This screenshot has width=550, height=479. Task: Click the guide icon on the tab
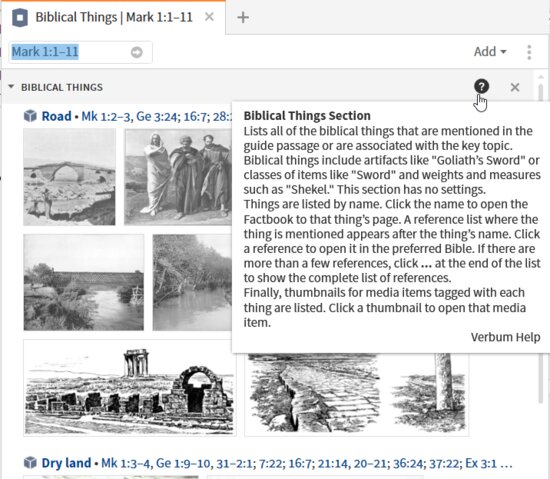point(20,18)
